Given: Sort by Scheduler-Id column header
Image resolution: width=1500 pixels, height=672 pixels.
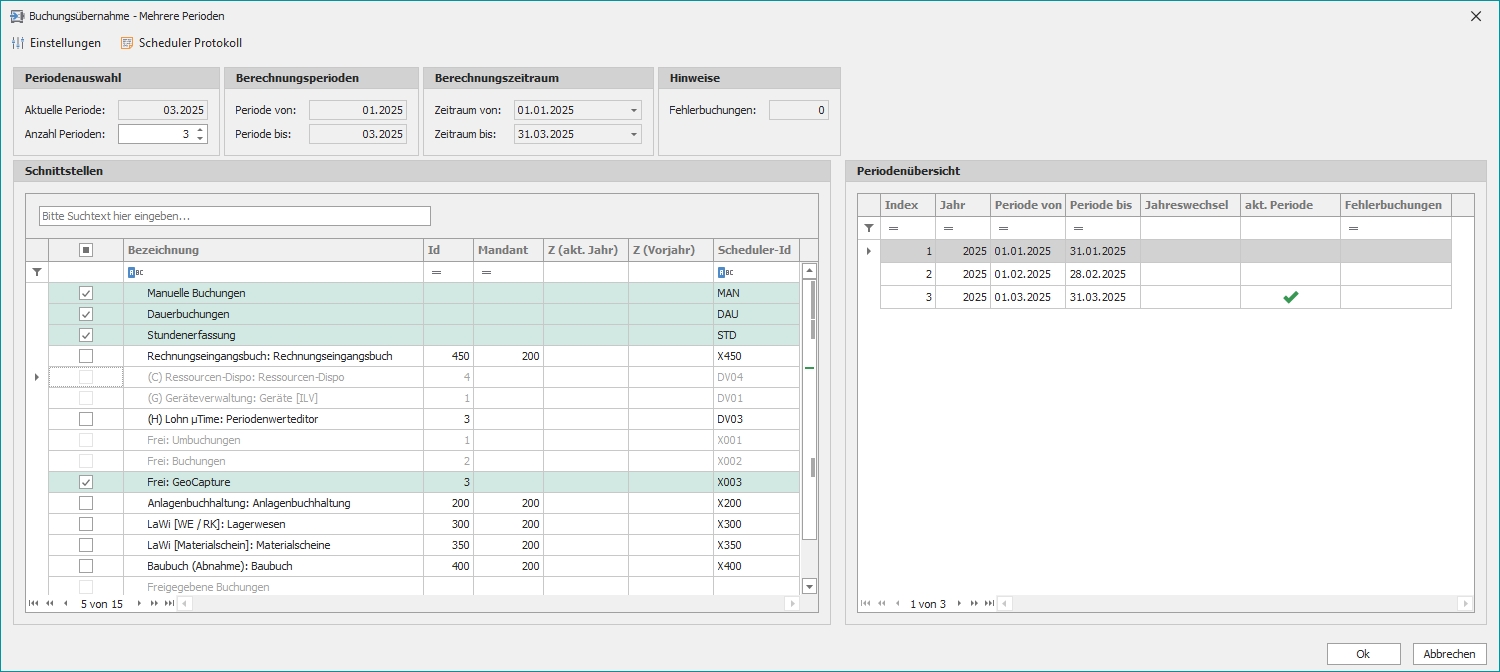Looking at the screenshot, I should tap(754, 250).
